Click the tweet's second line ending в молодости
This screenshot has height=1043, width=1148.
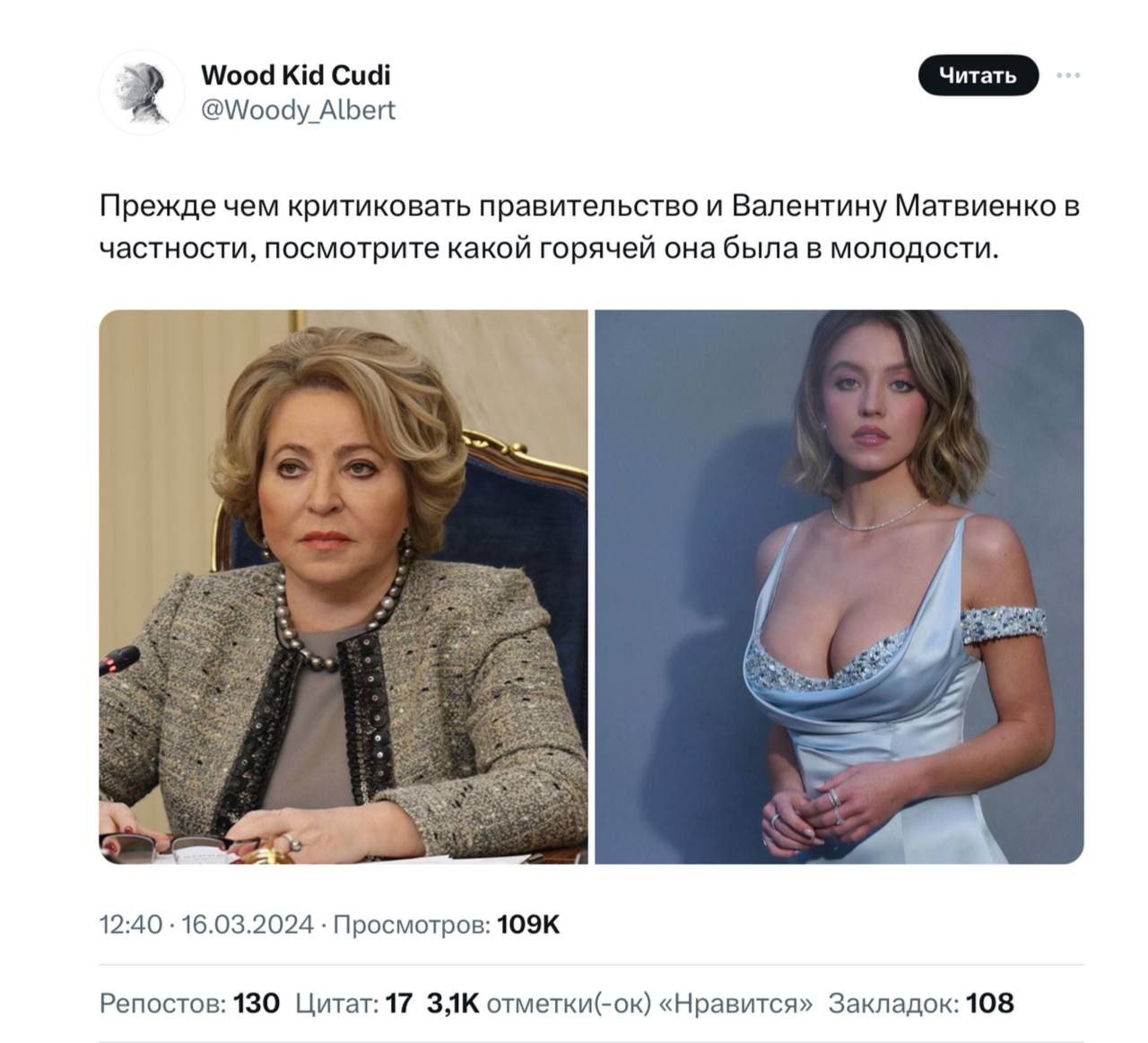[549, 247]
